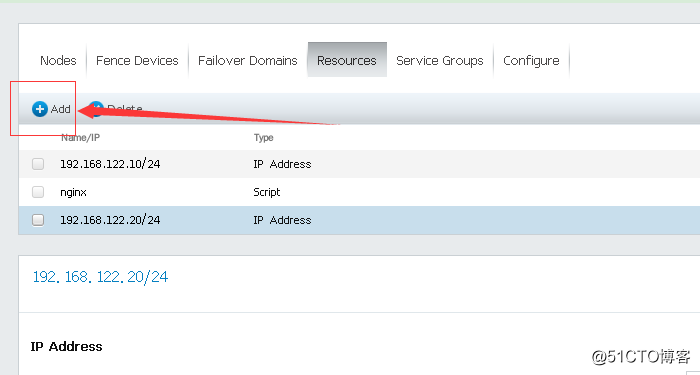Switch to the Fence Devices tab
Image resolution: width=700 pixels, height=375 pixels.
[x=137, y=60]
